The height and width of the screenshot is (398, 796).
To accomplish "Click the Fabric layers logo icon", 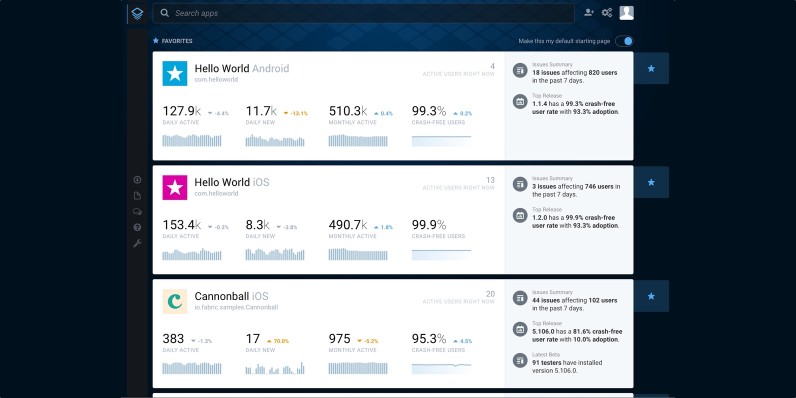I will click(137, 14).
